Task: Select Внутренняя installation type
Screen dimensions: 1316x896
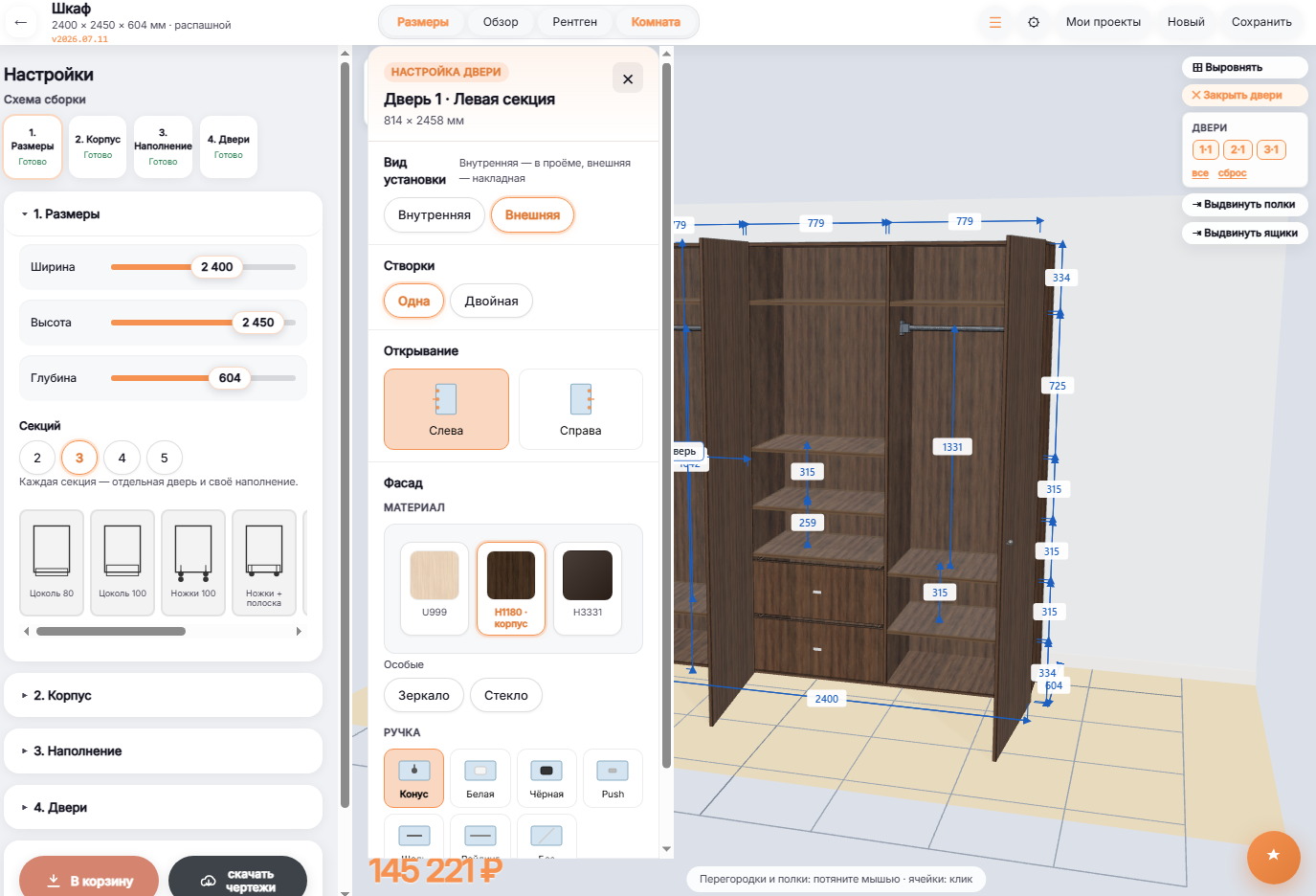Action: tap(435, 214)
